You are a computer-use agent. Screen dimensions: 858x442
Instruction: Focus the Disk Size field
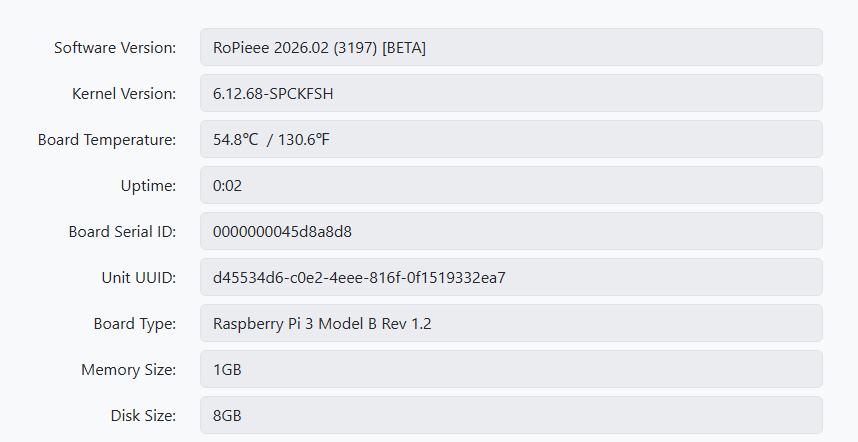(510, 415)
